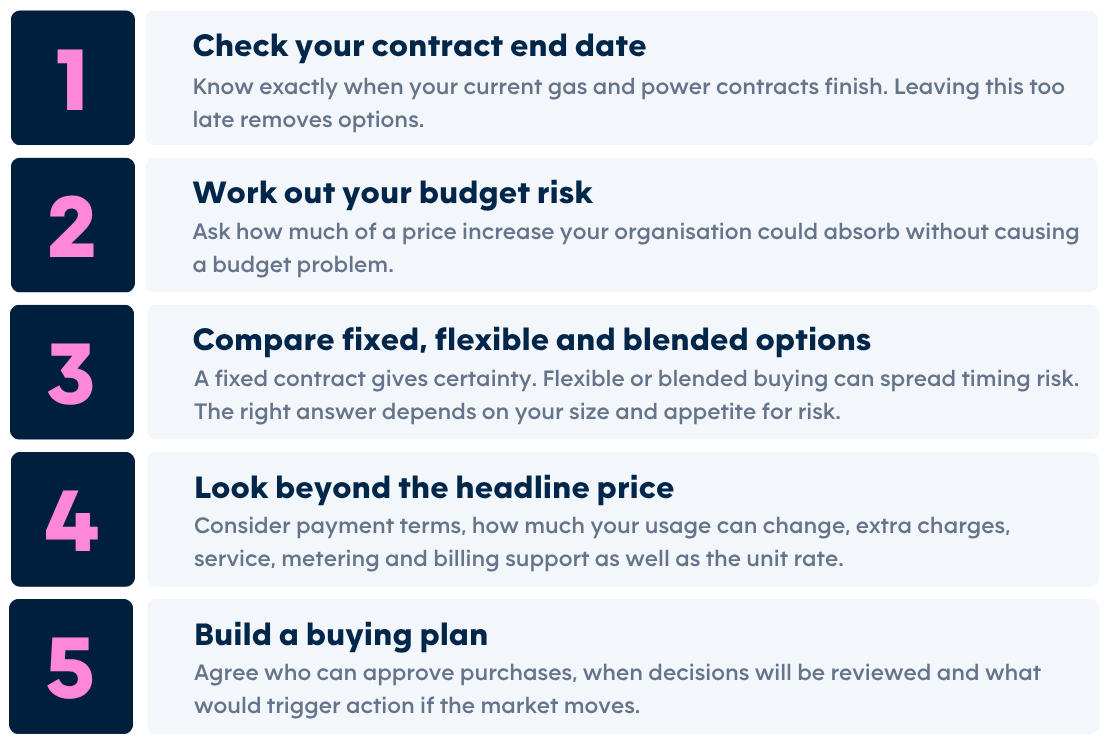Screen dimensions: 1111x743
Task: Click the number 2 step tile
Action: pyautogui.click(x=73, y=225)
